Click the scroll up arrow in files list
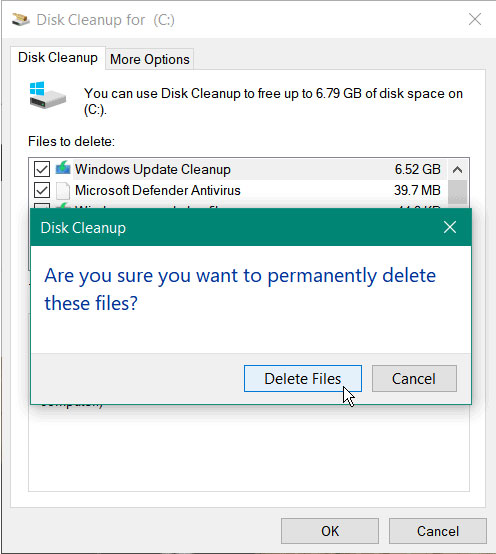The height and width of the screenshot is (554, 496). (x=457, y=170)
